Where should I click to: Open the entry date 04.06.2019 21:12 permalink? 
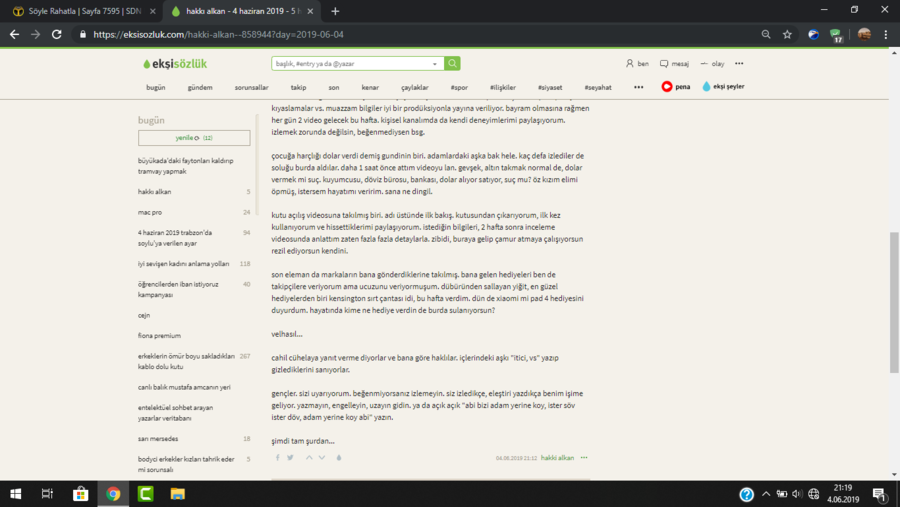pos(517,458)
